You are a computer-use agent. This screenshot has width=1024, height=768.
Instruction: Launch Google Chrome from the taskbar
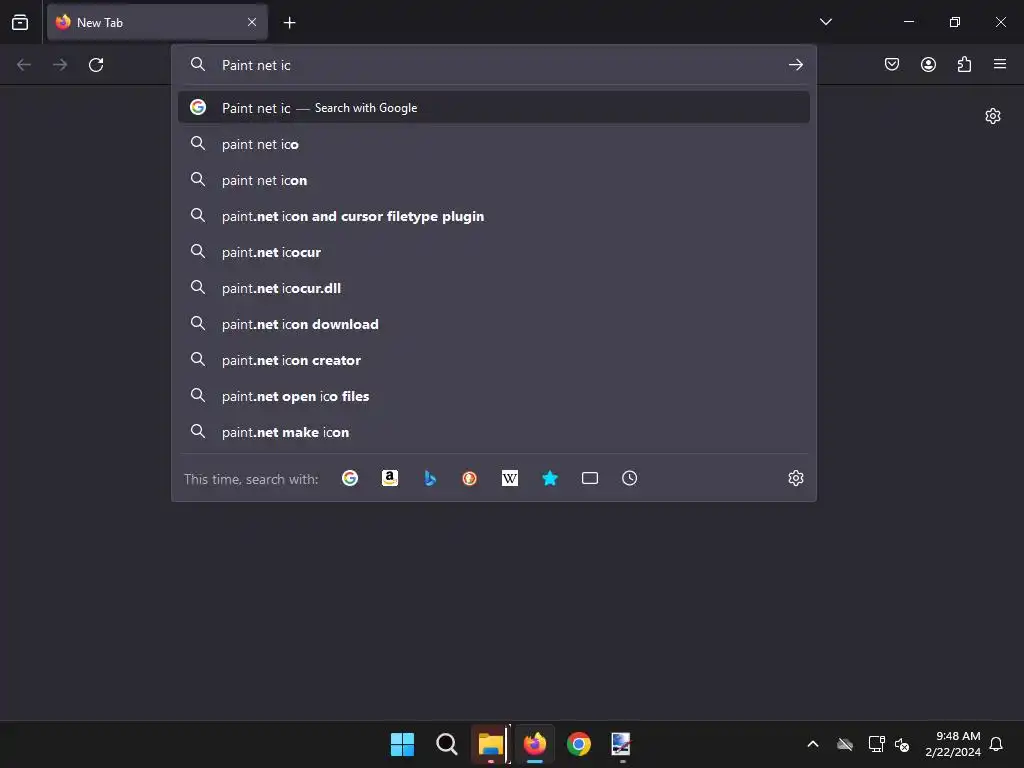(579, 744)
